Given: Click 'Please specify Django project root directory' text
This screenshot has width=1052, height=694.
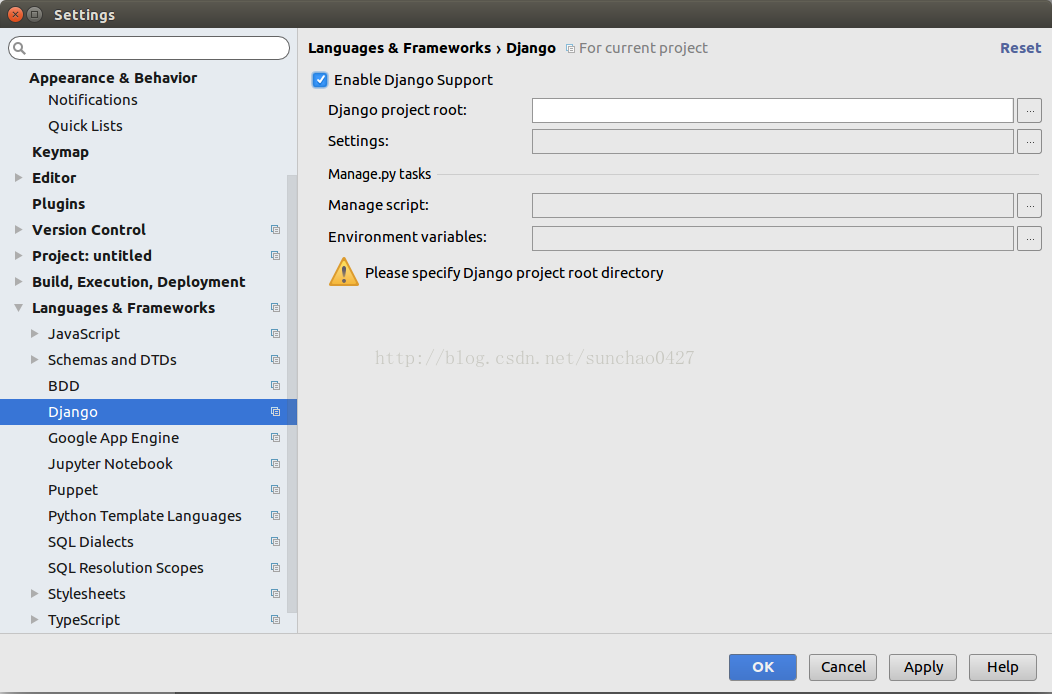Looking at the screenshot, I should pyautogui.click(x=514, y=273).
